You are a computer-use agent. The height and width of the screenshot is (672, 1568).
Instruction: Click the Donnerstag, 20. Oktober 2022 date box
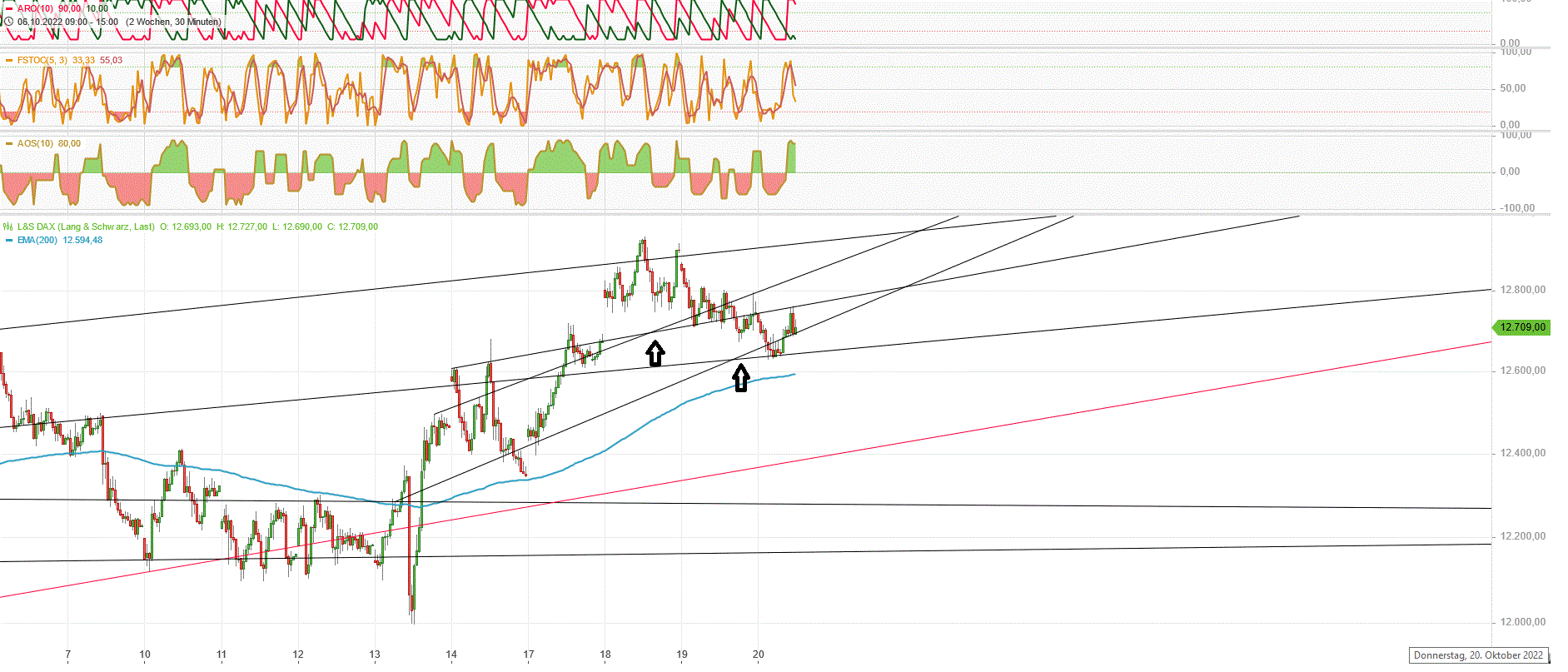coord(1478,655)
